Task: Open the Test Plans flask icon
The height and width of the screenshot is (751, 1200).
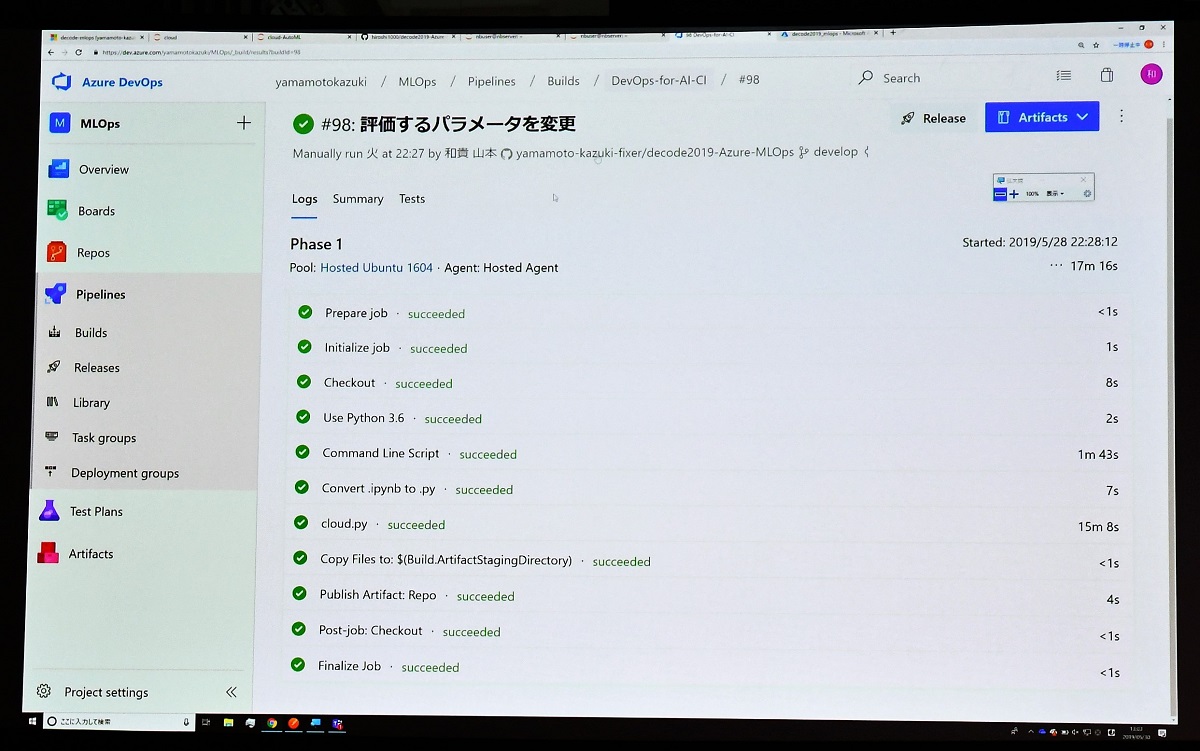Action: click(x=48, y=511)
